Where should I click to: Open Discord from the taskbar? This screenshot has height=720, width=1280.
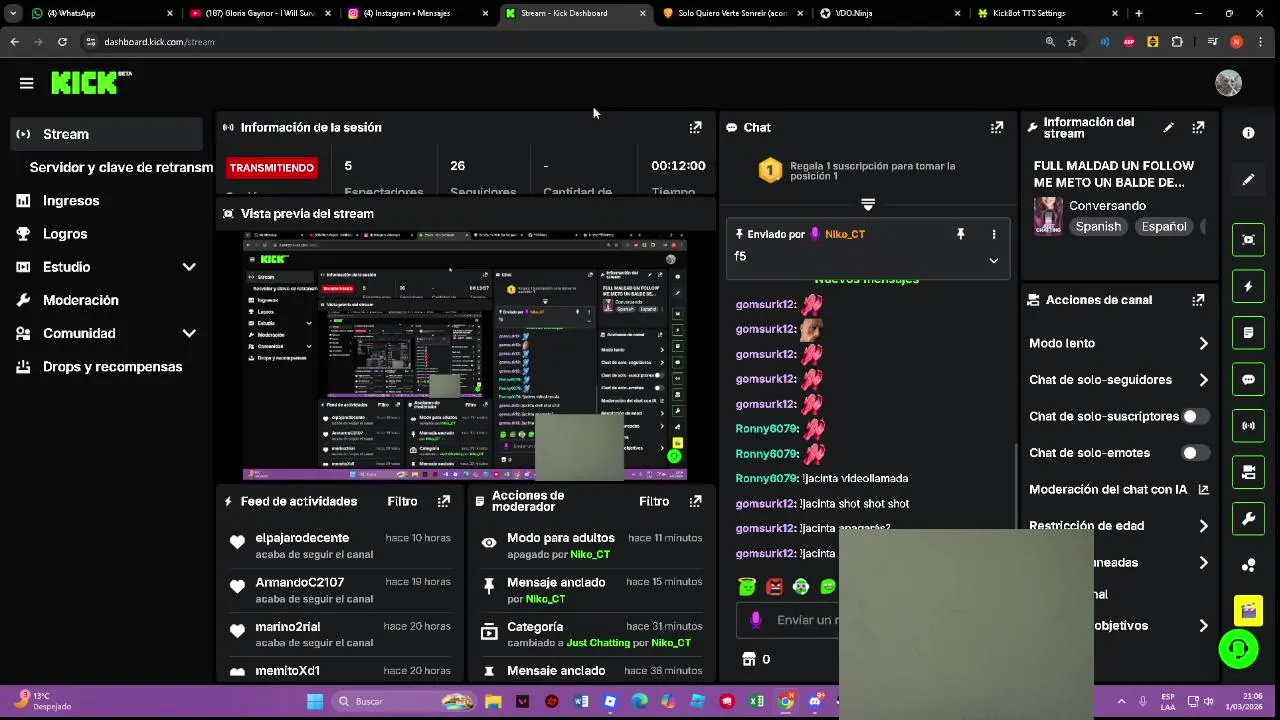815,701
